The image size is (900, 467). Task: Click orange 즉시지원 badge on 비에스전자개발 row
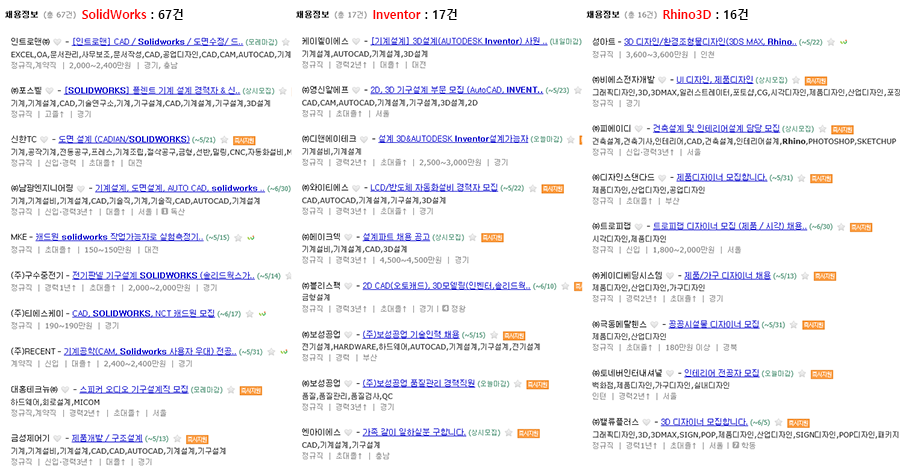pyautogui.click(x=816, y=81)
